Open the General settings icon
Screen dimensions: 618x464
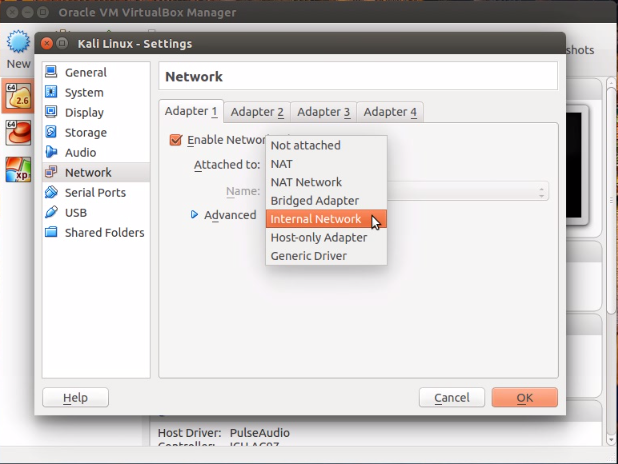[x=51, y=72]
